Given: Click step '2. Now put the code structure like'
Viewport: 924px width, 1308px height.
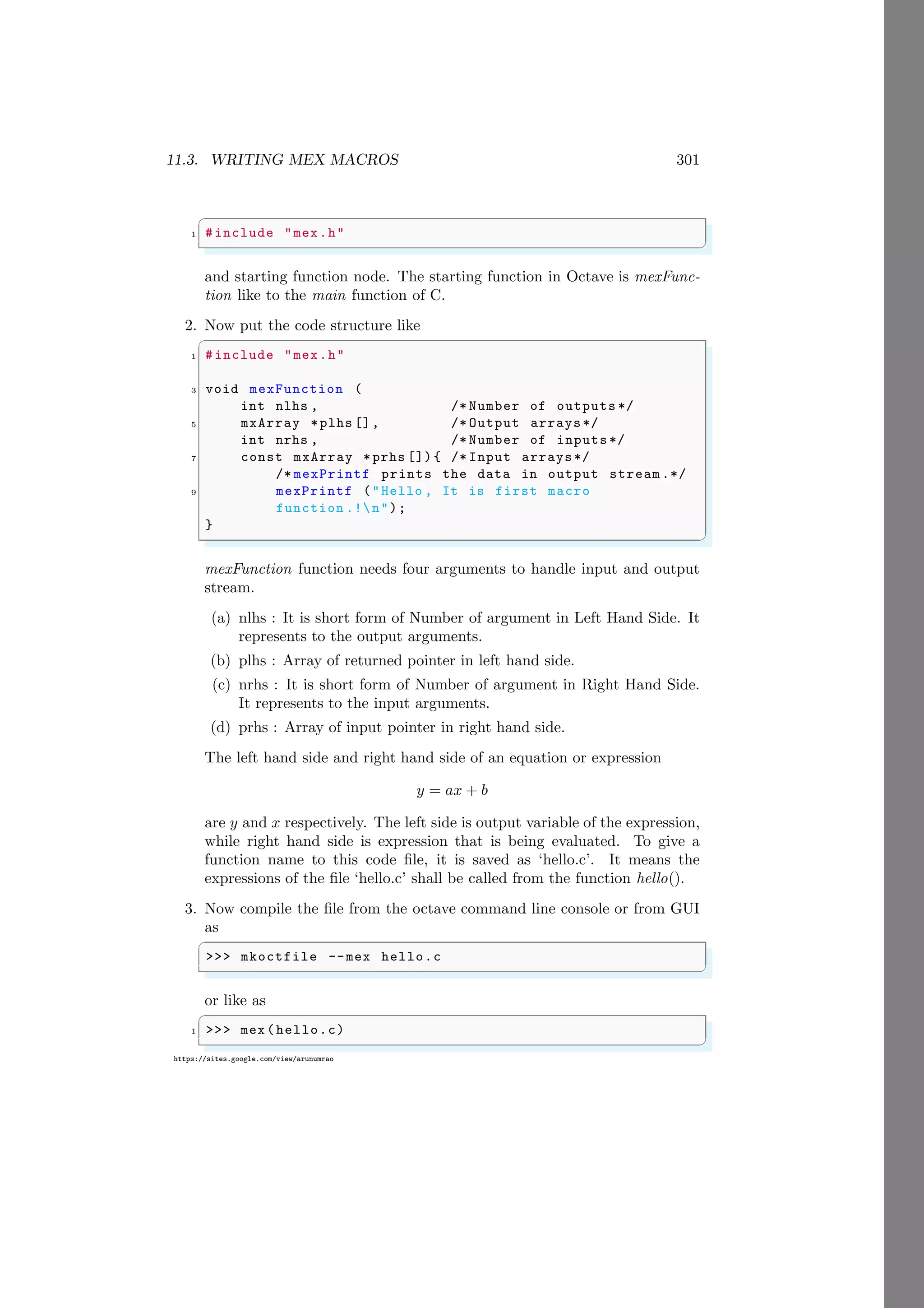Looking at the screenshot, I should (x=302, y=326).
